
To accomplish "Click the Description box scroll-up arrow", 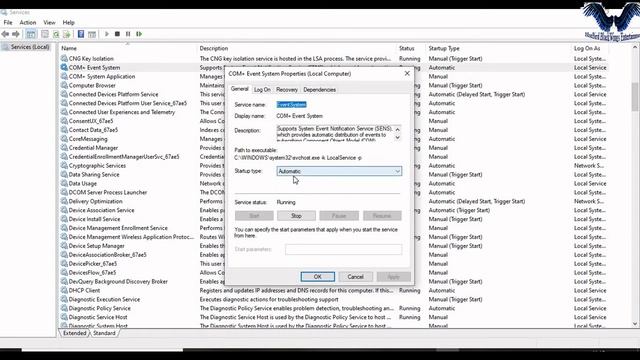I will pyautogui.click(x=398, y=129).
